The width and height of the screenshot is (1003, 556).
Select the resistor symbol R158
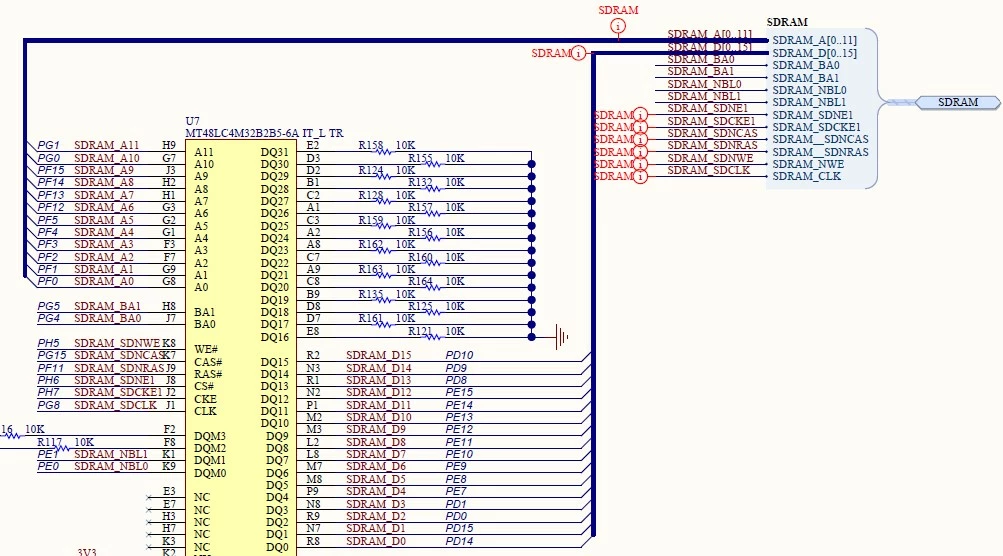point(383,152)
